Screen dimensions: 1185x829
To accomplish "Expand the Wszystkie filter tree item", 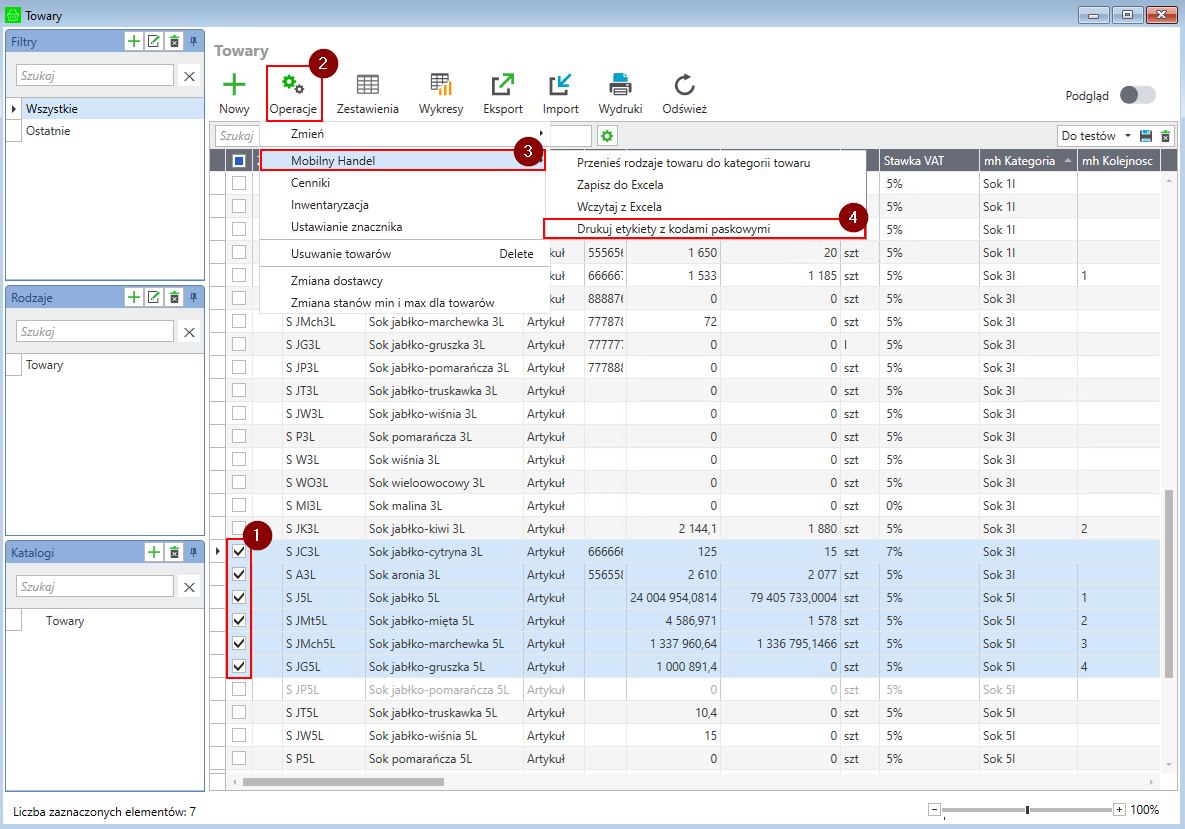I will [14, 109].
